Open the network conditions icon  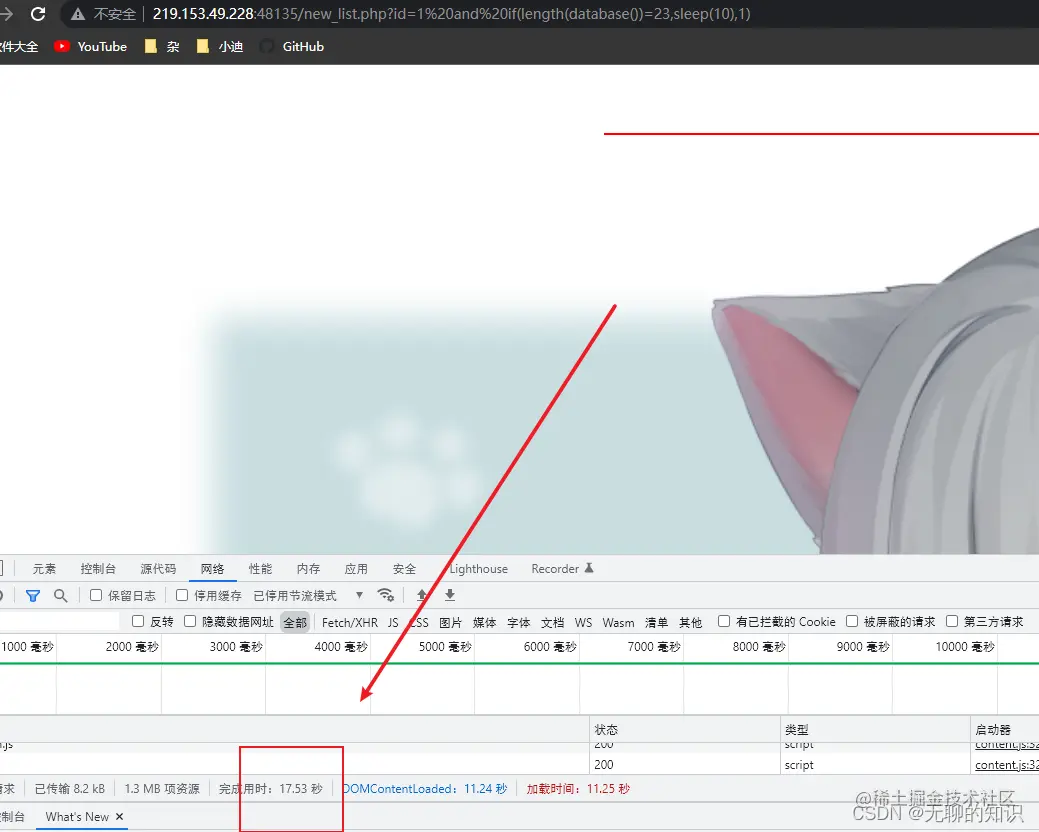386,595
